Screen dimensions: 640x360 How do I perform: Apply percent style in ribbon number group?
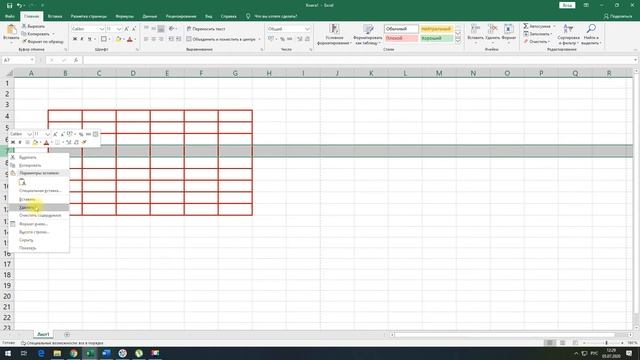pos(282,39)
